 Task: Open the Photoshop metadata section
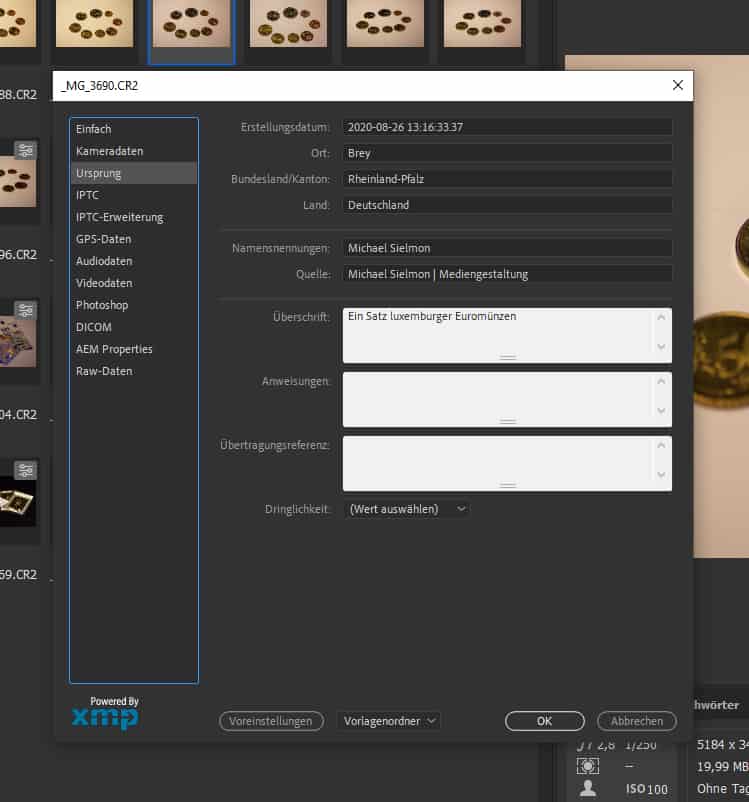pos(133,305)
